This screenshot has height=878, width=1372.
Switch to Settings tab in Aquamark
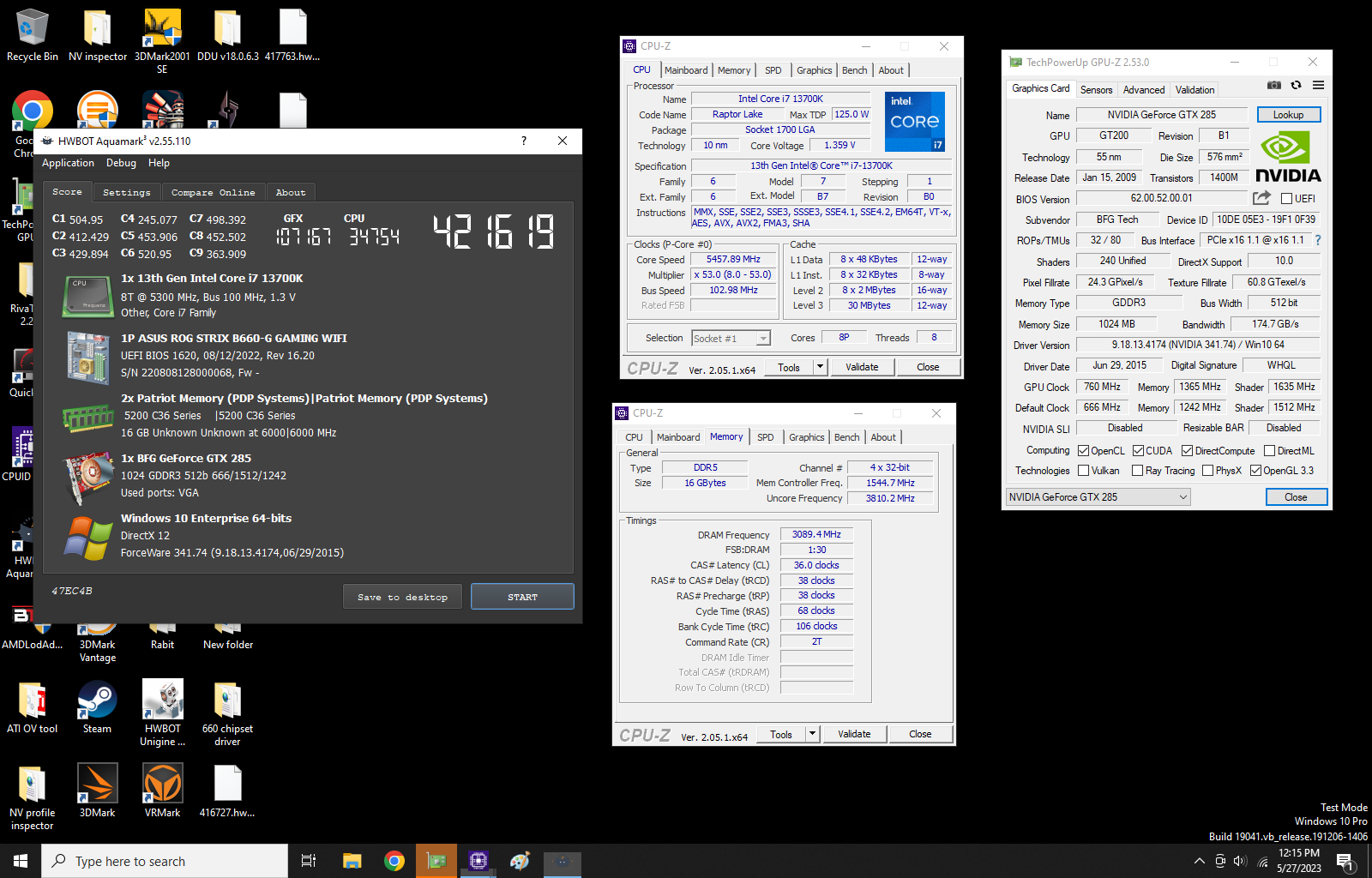pos(126,193)
